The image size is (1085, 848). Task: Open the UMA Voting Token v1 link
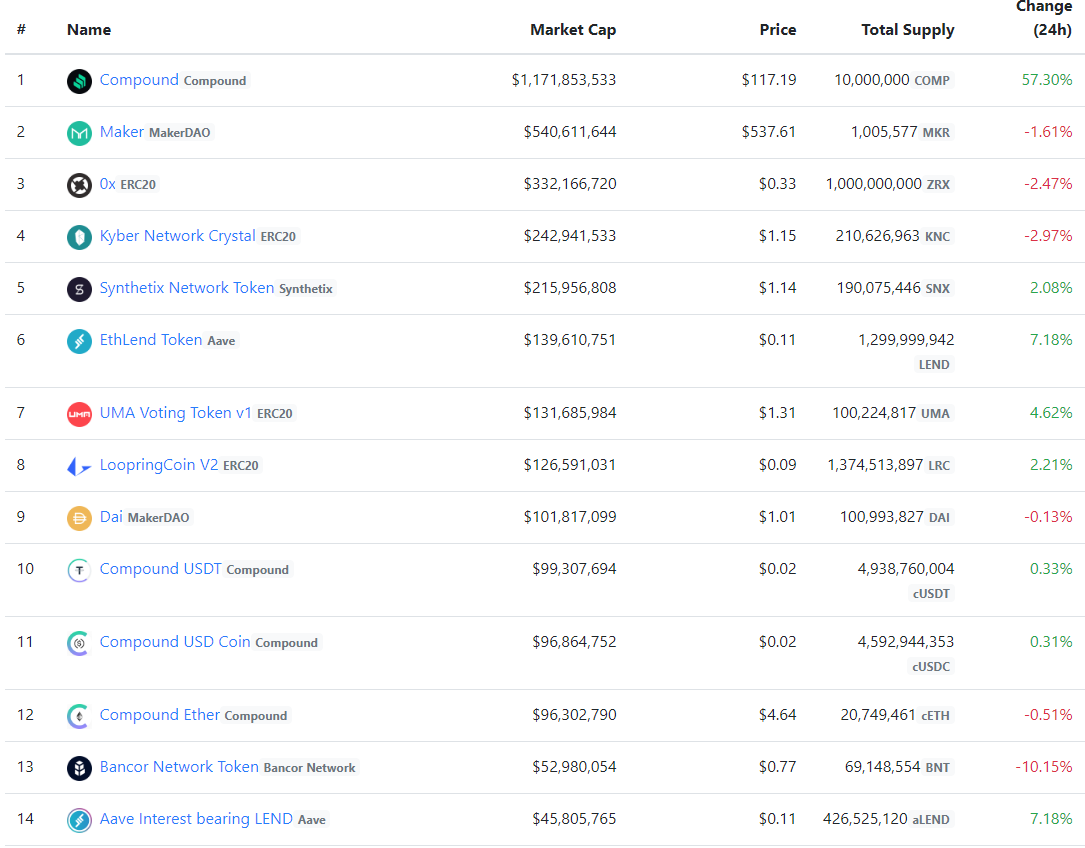pos(176,413)
